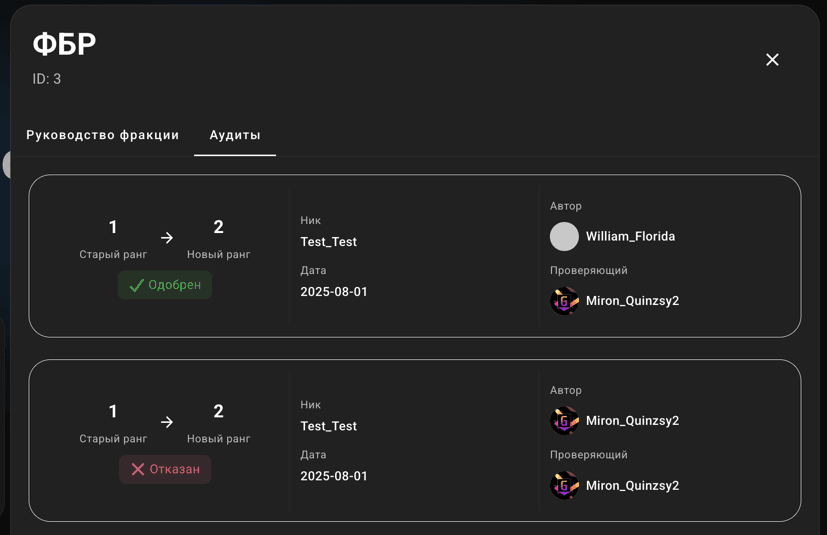
Task: Select the Аудиты tab
Action: pos(235,135)
